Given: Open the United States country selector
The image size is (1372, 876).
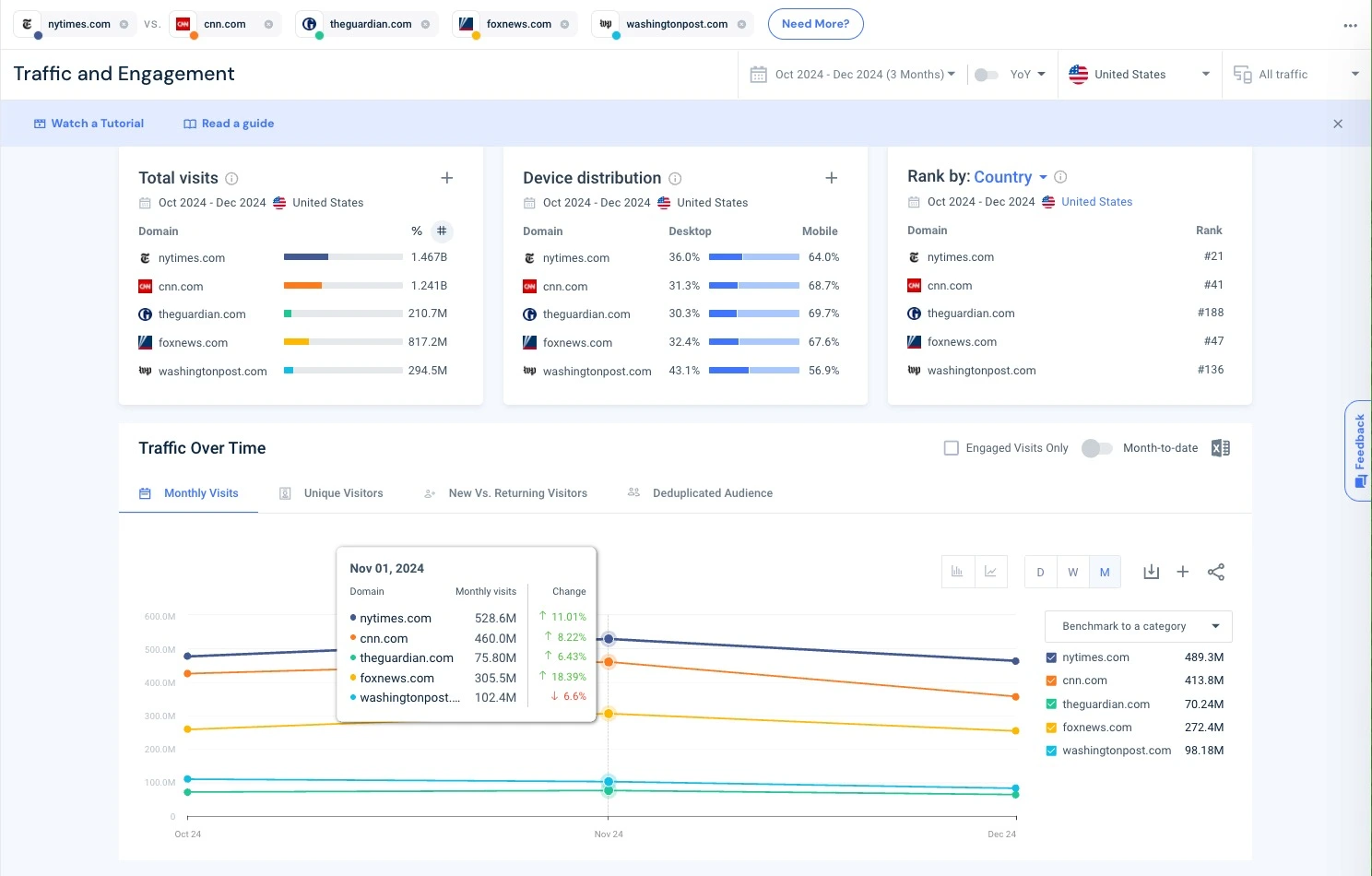Looking at the screenshot, I should coord(1140,74).
